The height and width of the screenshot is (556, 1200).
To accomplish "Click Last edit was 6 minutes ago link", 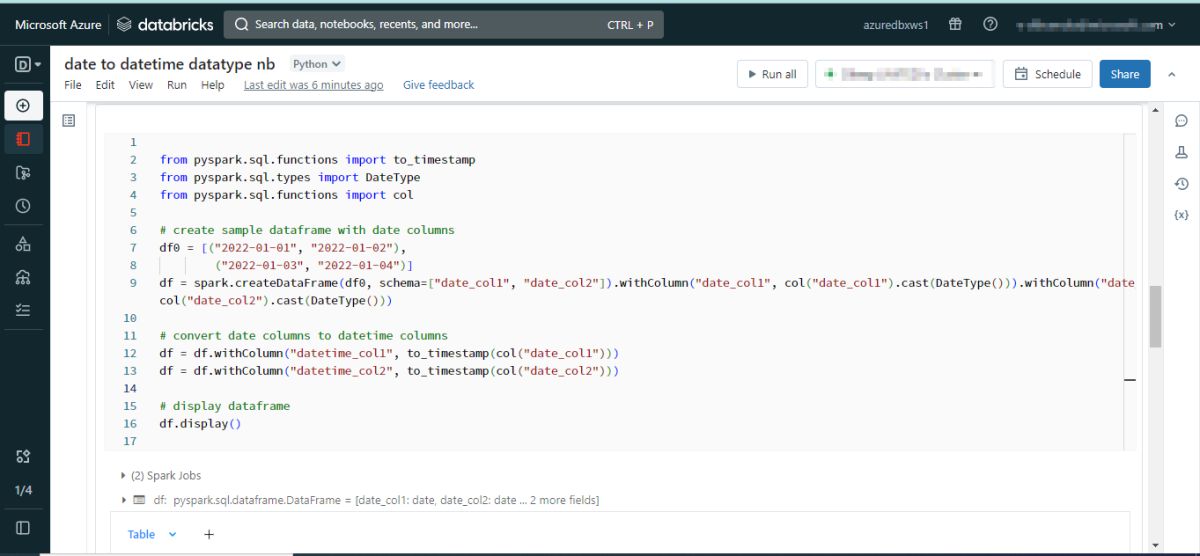I will point(313,85).
